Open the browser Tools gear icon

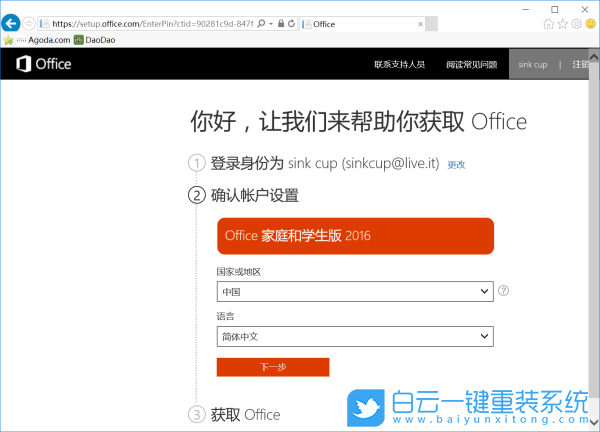(x=576, y=24)
